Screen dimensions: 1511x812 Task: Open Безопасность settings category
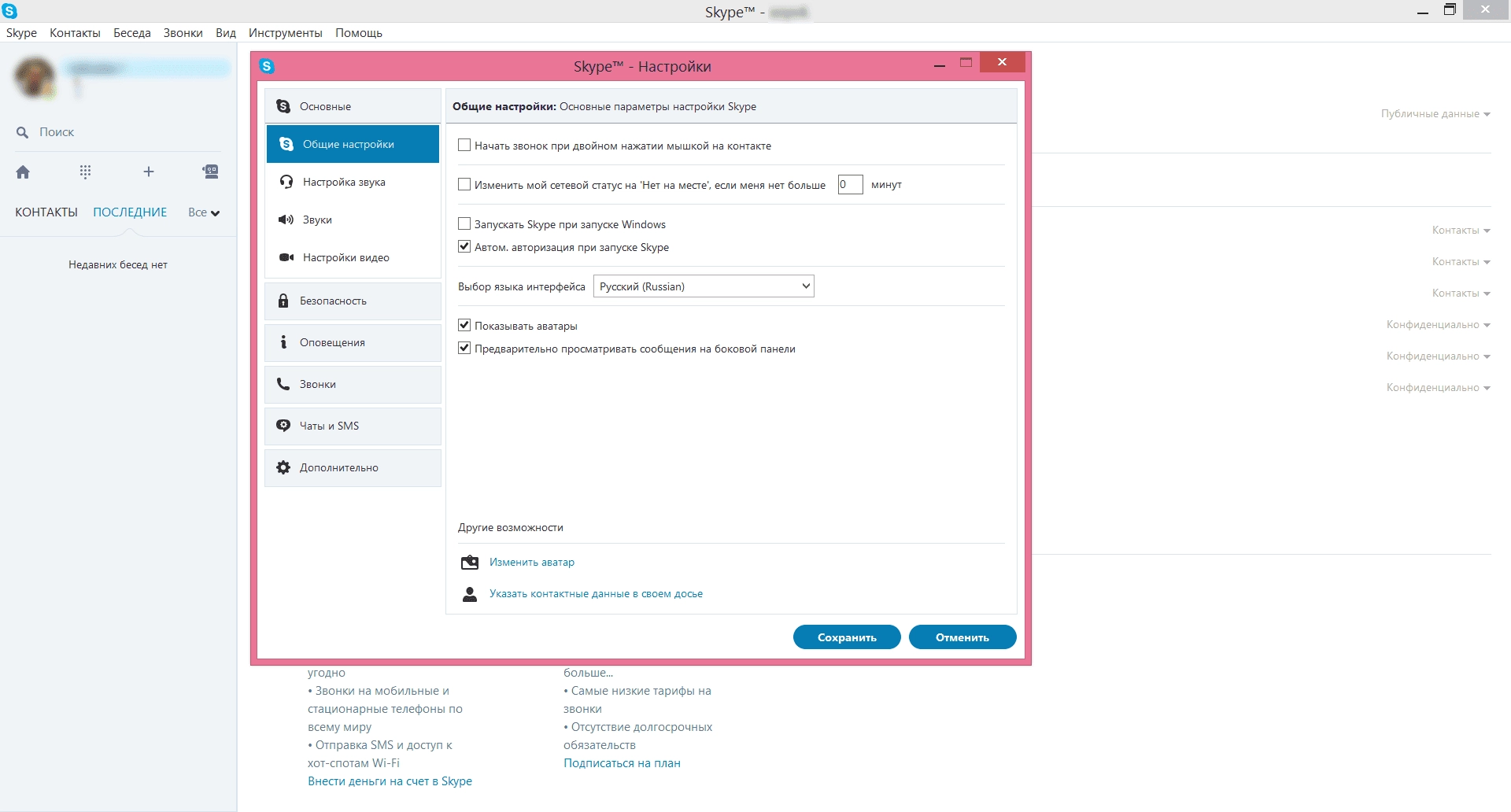(x=353, y=301)
